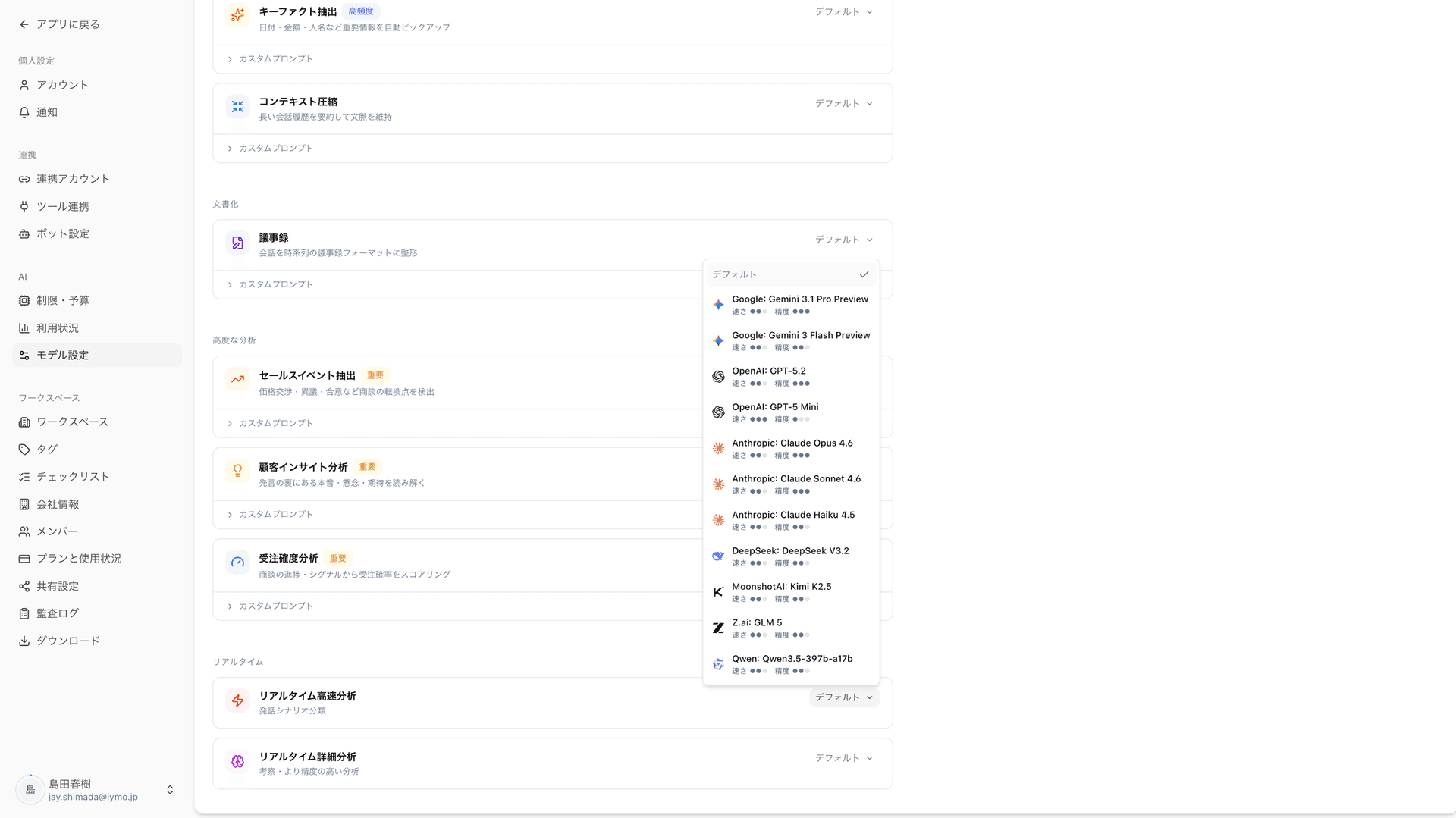Open the 監査ログ sidebar page
This screenshot has height=818, width=1456.
[x=58, y=613]
